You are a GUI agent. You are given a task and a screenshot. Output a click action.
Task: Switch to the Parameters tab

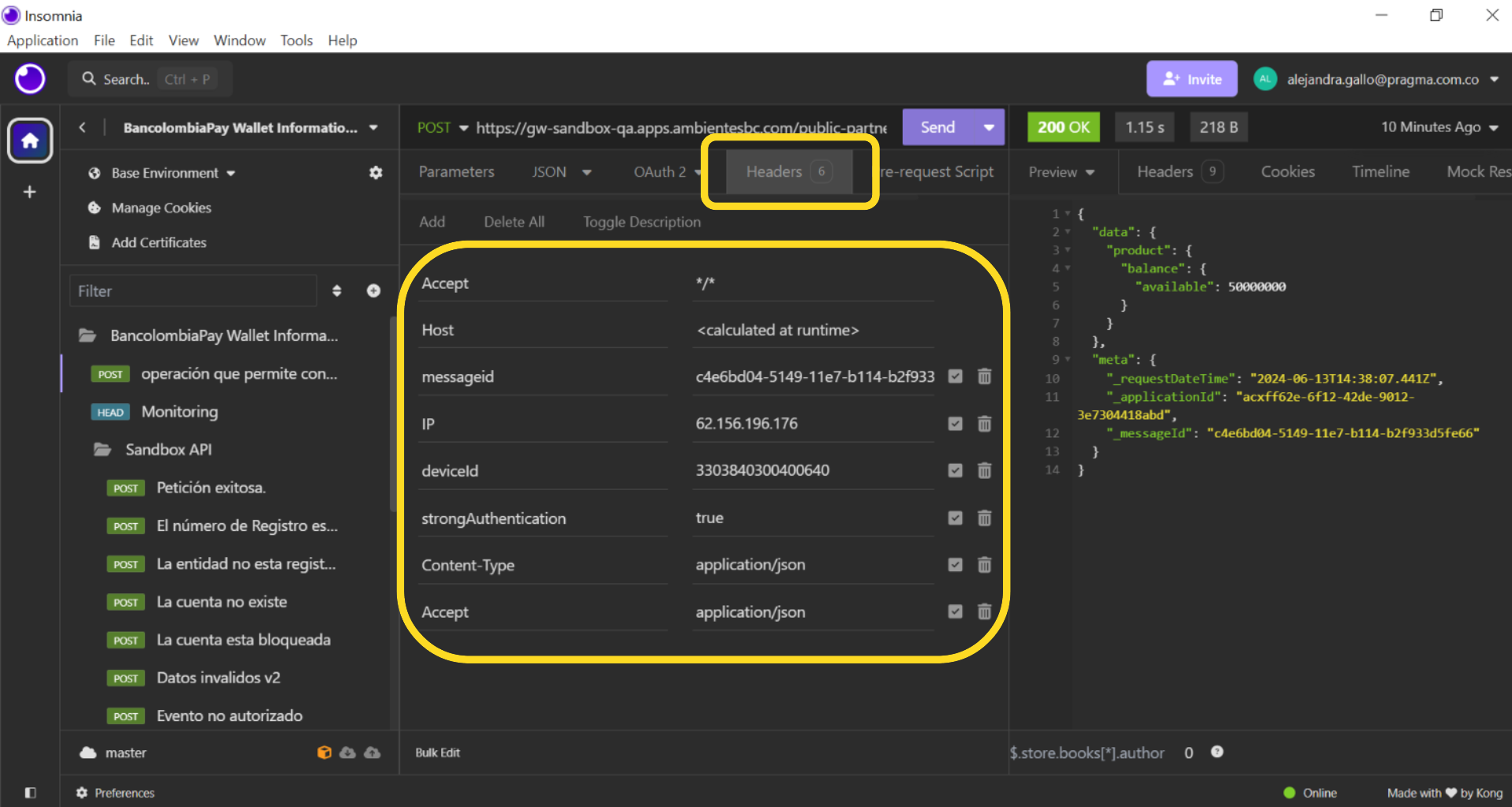(456, 172)
